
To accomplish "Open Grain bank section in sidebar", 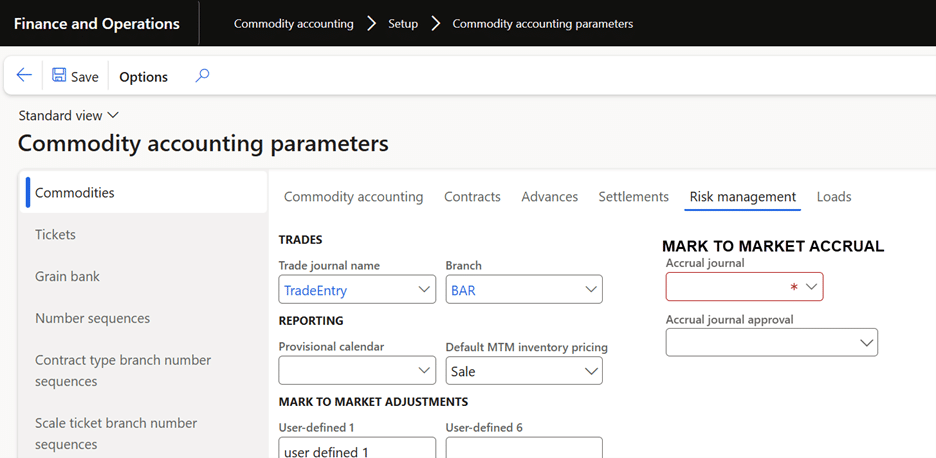I will 67,277.
